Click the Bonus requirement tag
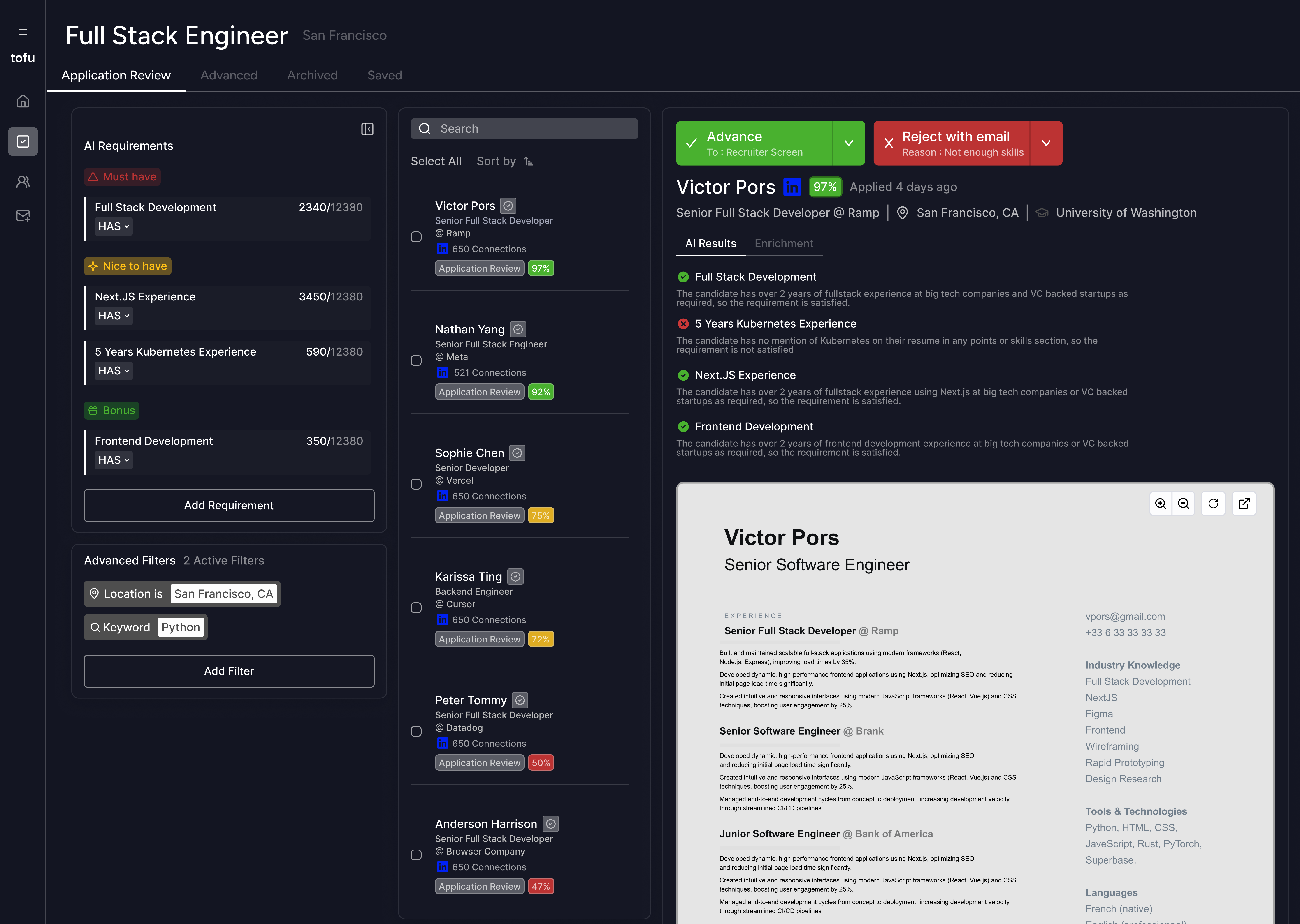The height and width of the screenshot is (924, 1300). (111, 411)
